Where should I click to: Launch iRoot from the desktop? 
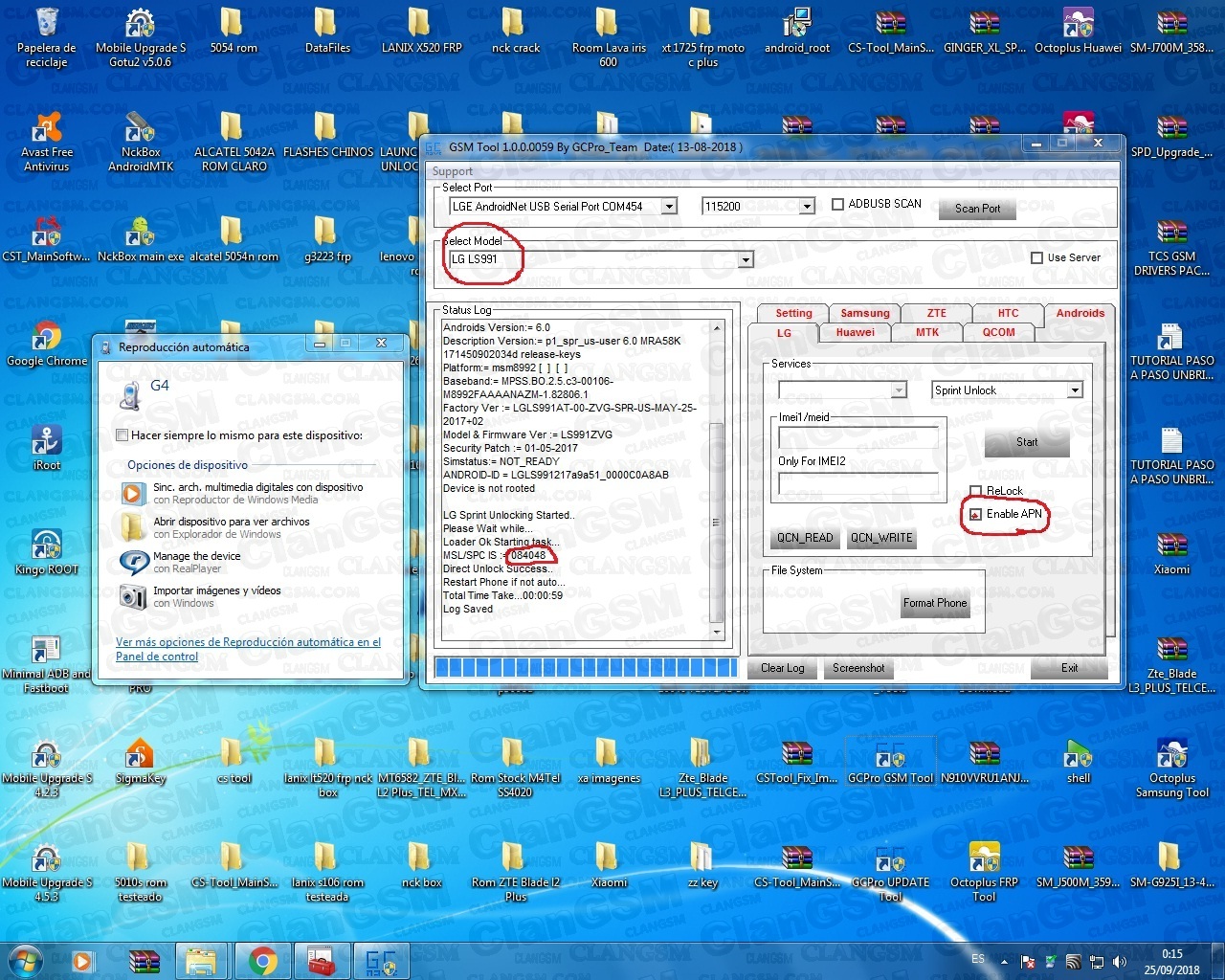click(46, 448)
